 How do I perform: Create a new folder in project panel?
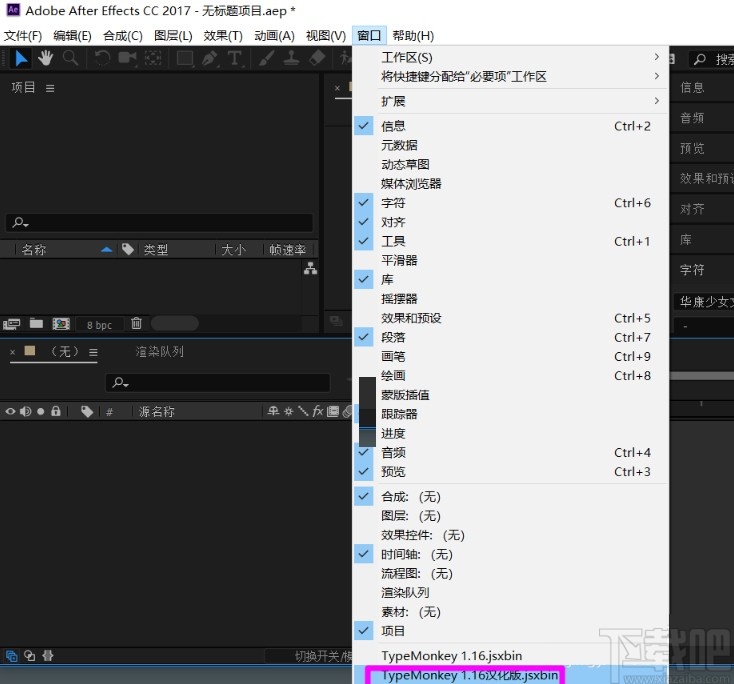[x=37, y=324]
